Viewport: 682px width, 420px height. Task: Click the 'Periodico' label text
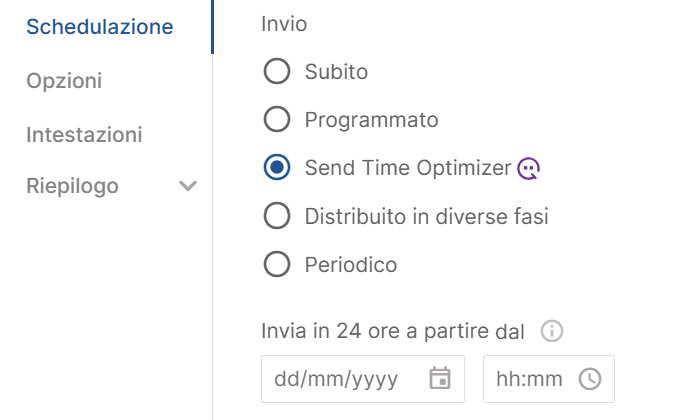(x=351, y=265)
